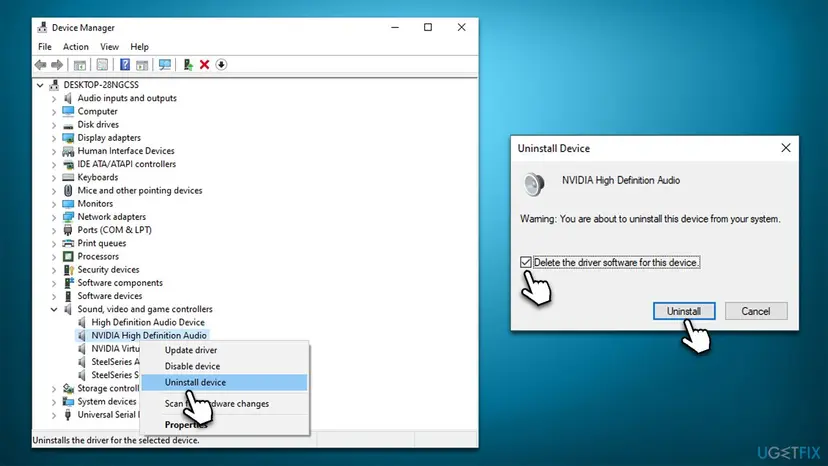Select the Monitors tree row
828x466 pixels.
[x=88, y=204]
